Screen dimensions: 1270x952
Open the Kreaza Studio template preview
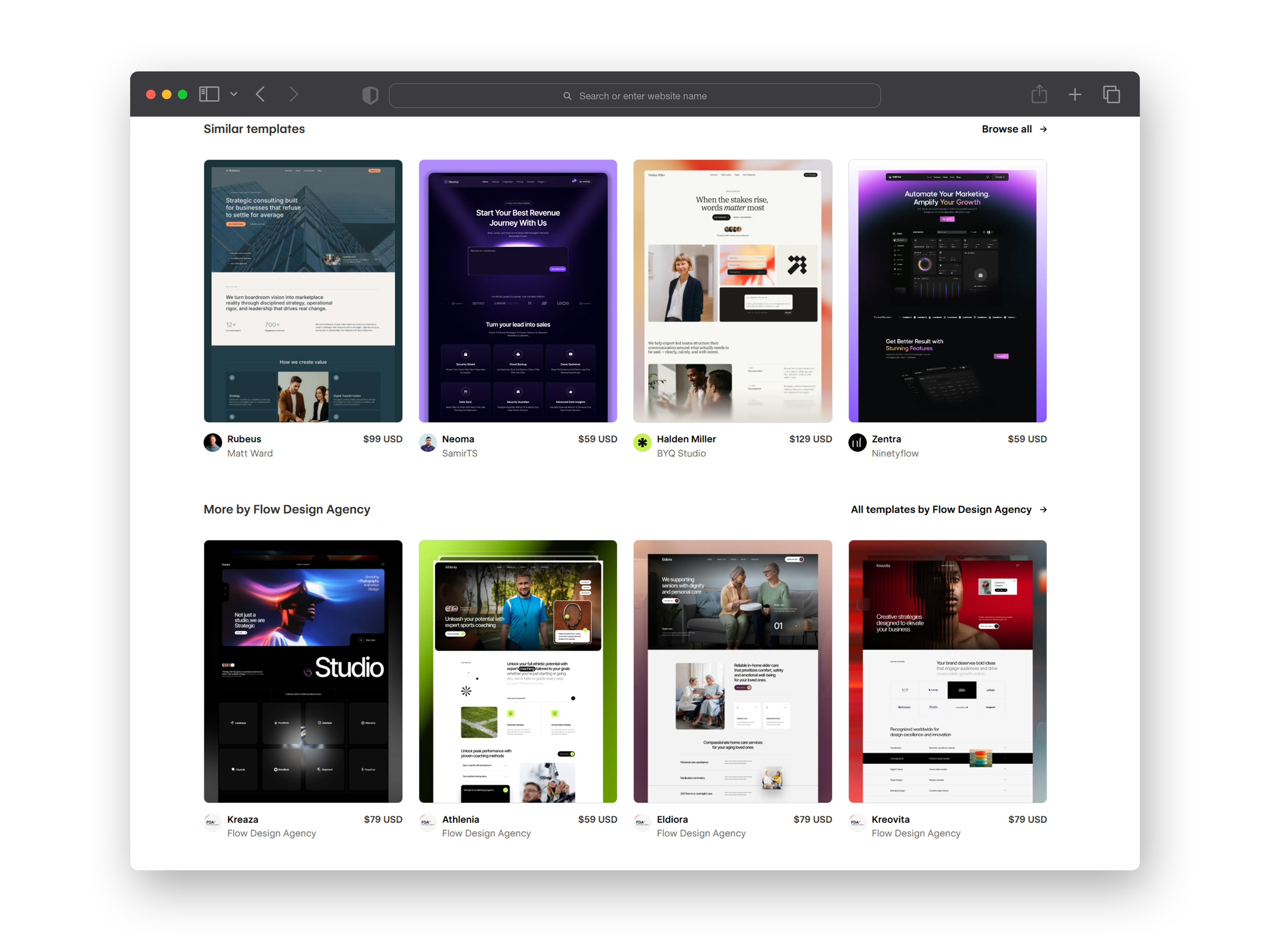point(303,671)
